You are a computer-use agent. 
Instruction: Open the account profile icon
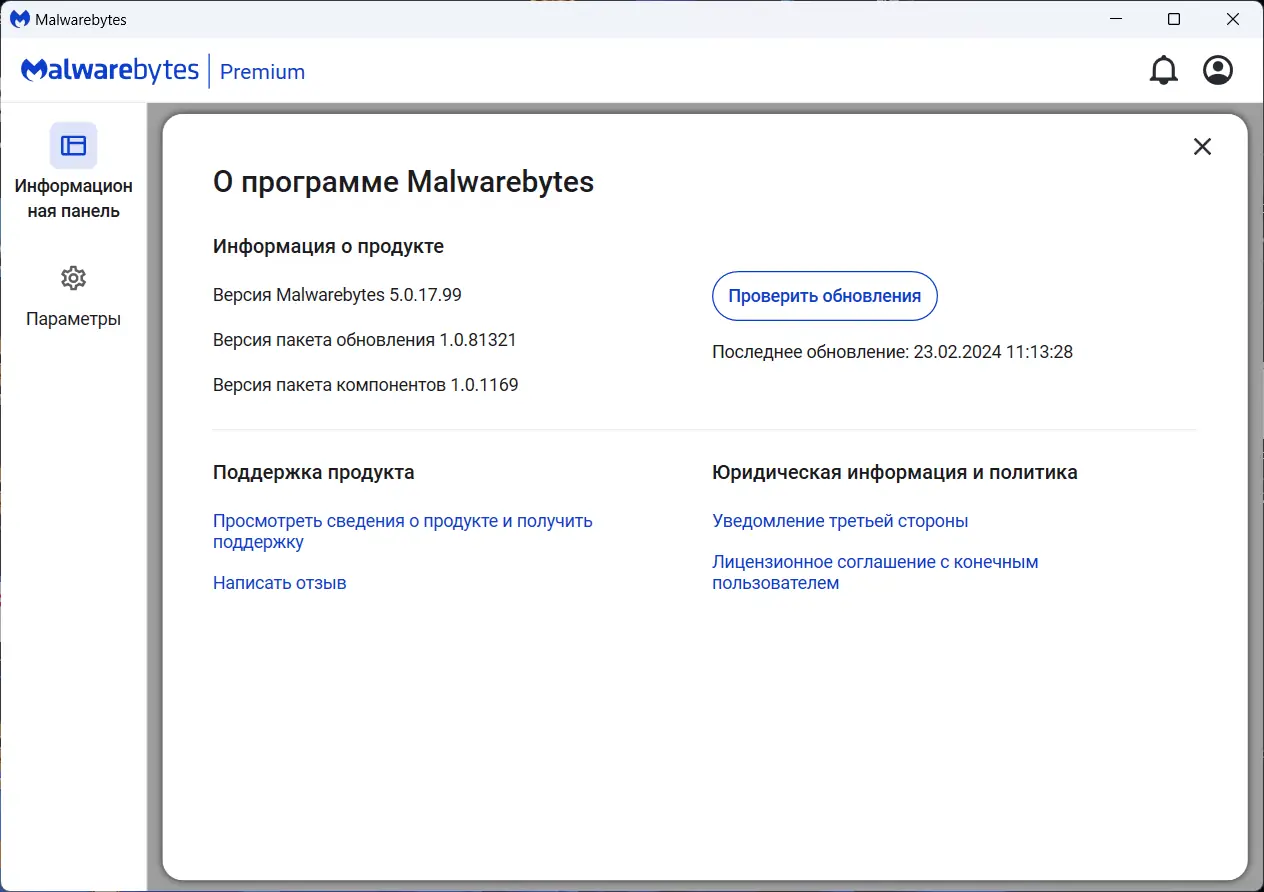click(1217, 70)
